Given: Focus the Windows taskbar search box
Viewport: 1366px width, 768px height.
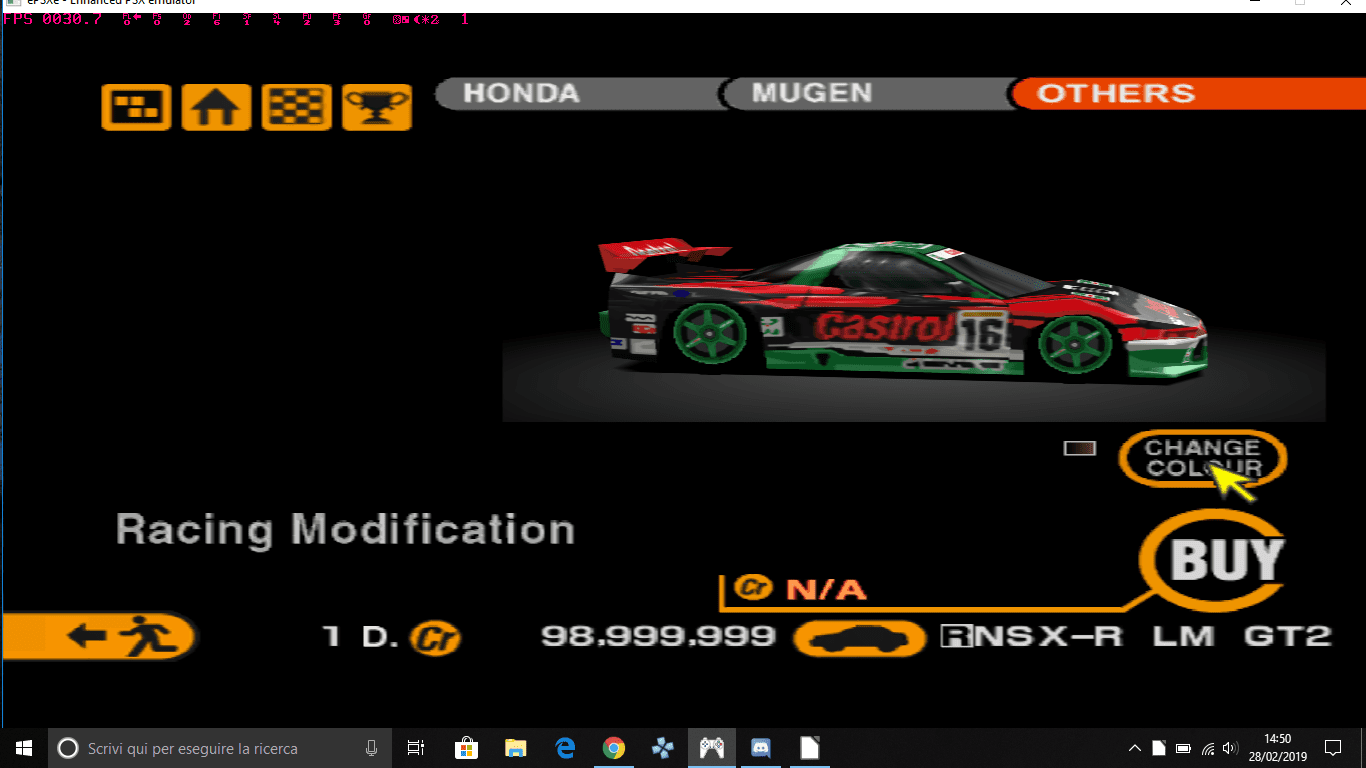Looking at the screenshot, I should point(218,748).
